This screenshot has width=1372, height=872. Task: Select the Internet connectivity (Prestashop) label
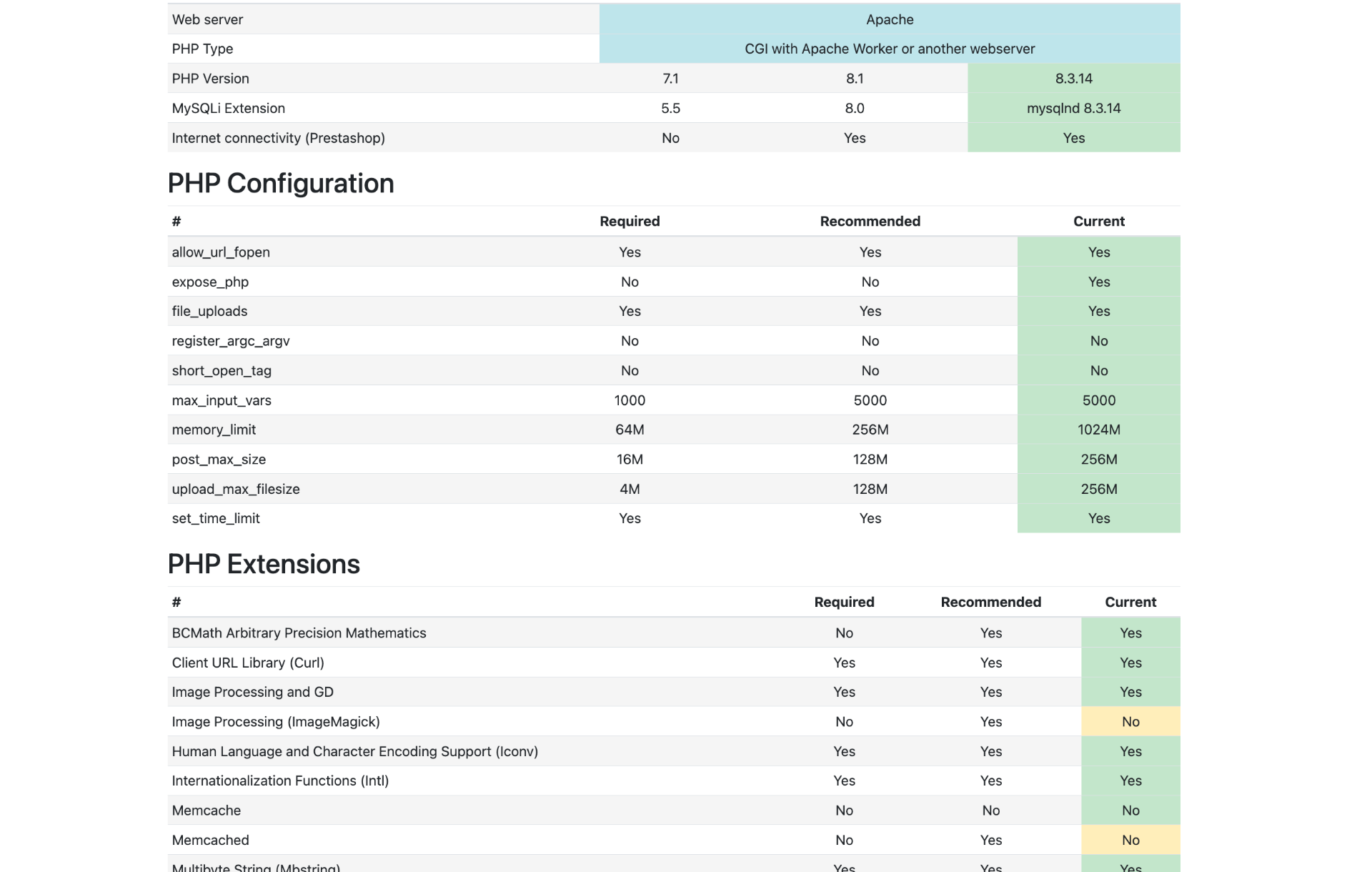(x=278, y=138)
